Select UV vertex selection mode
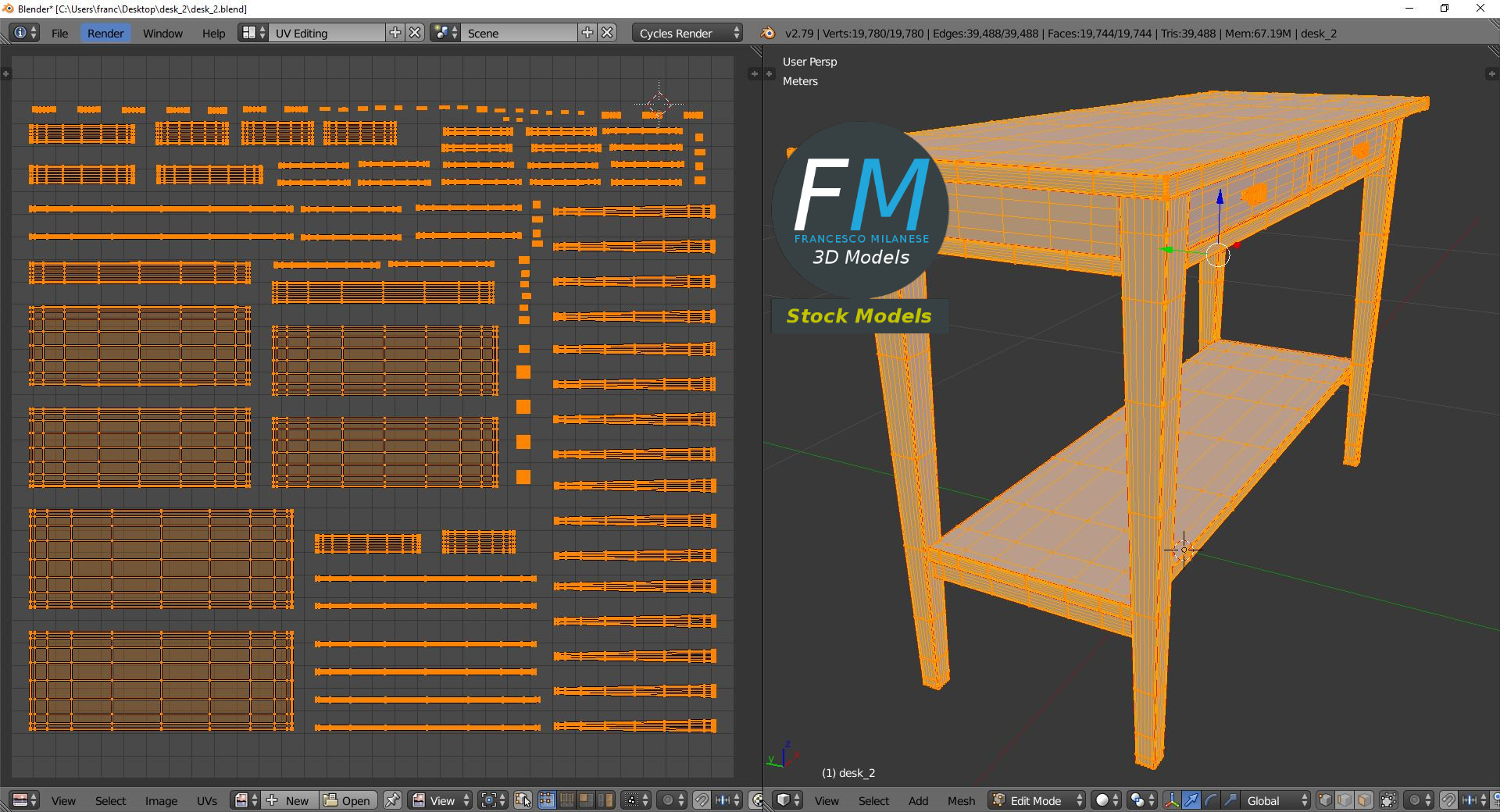1500x812 pixels. [x=547, y=800]
